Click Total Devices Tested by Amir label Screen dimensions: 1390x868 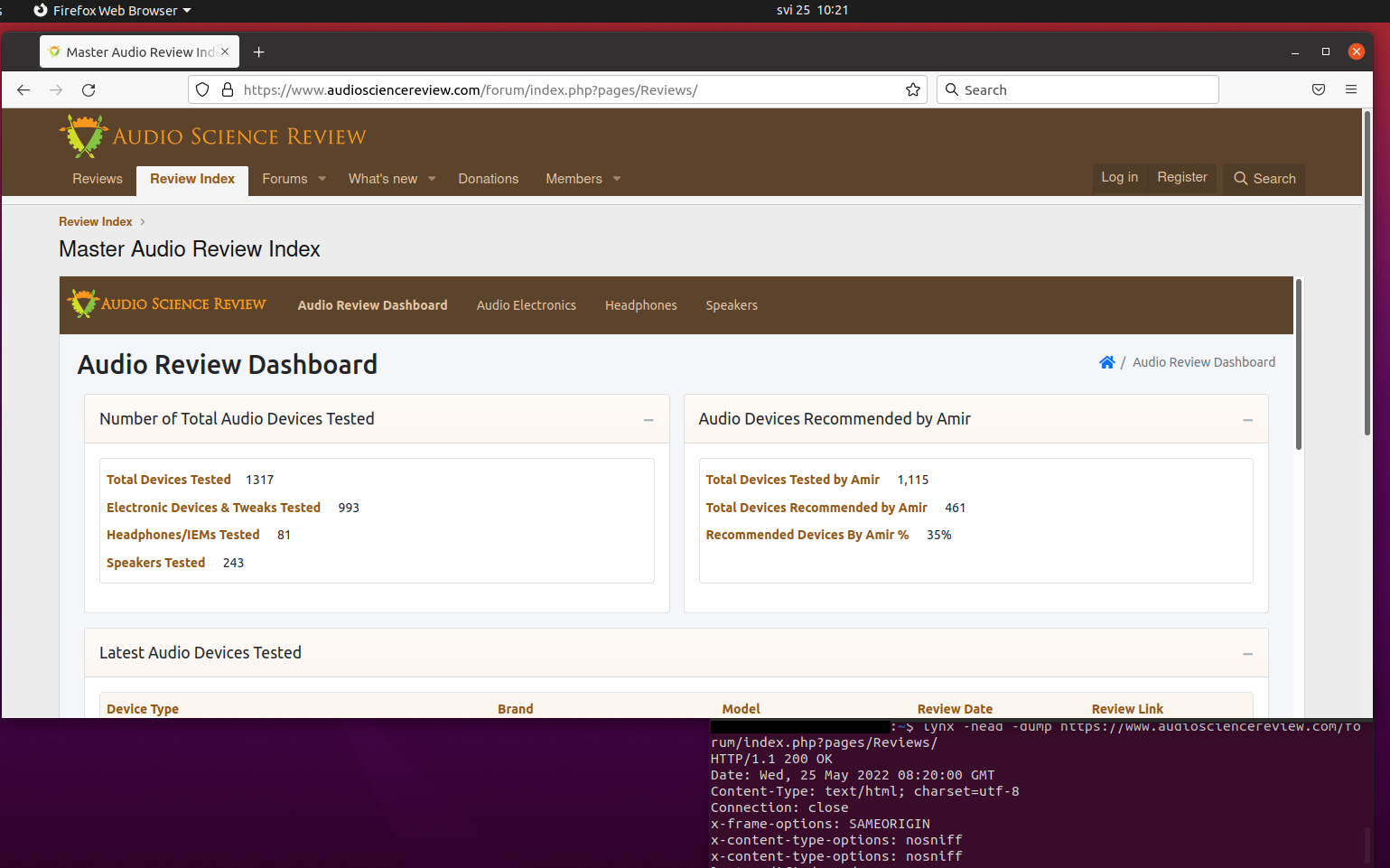(x=793, y=481)
